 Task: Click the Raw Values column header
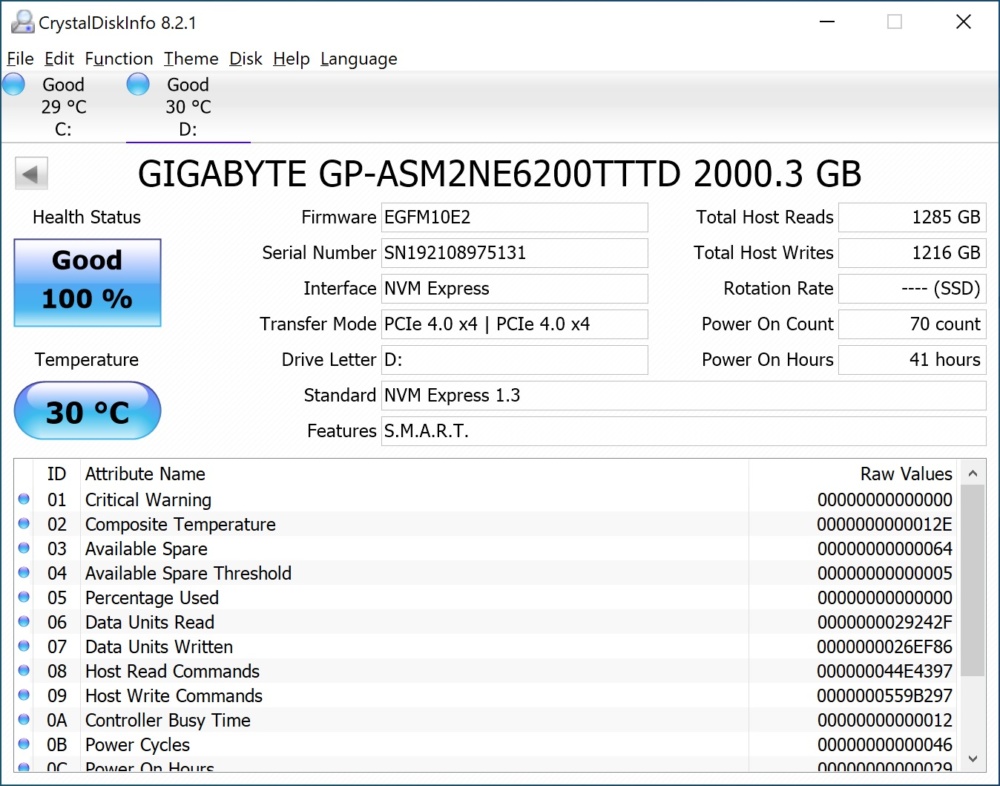click(x=906, y=474)
